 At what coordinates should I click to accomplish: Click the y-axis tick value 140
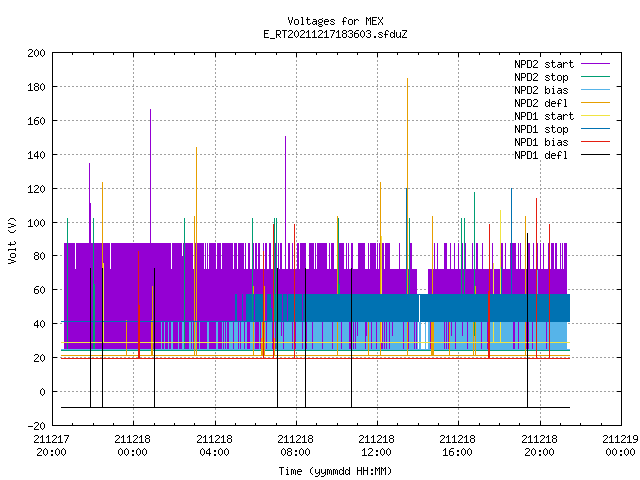coord(36,155)
